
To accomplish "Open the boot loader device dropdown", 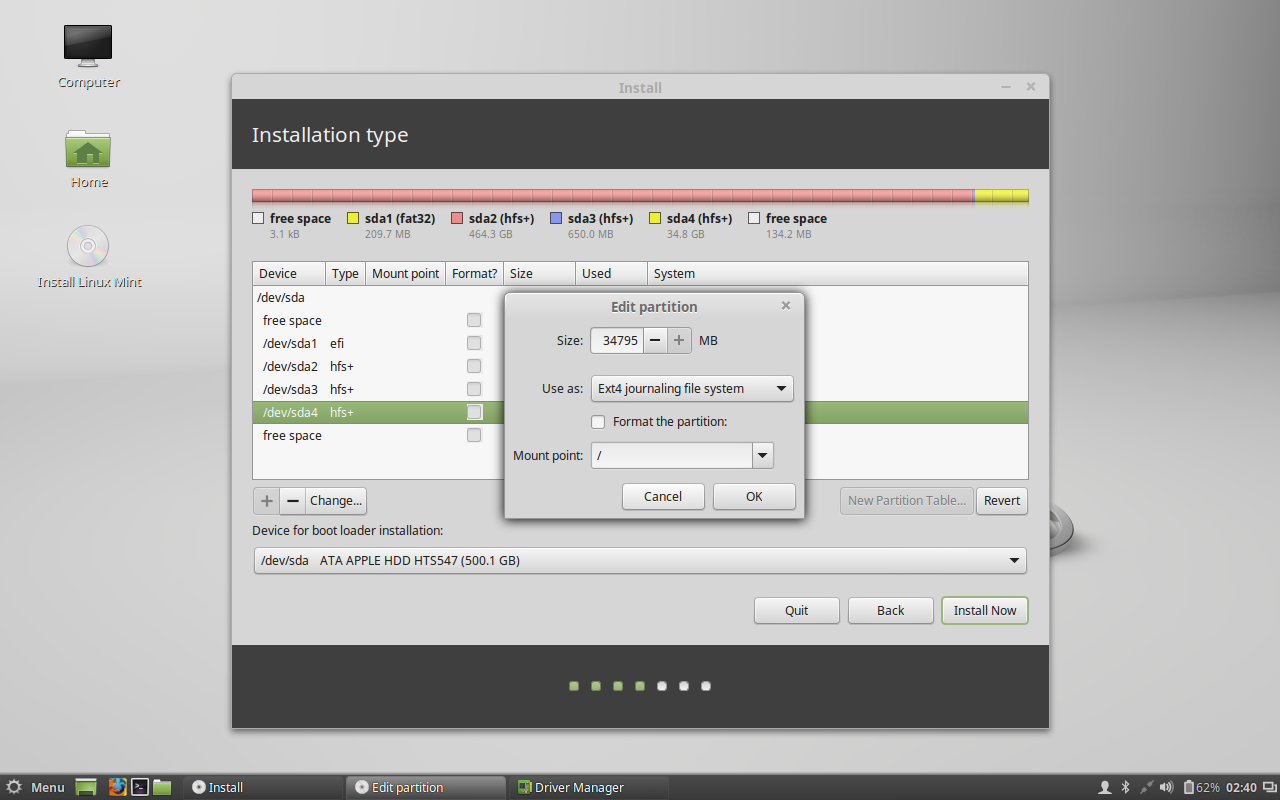I will pyautogui.click(x=640, y=561).
